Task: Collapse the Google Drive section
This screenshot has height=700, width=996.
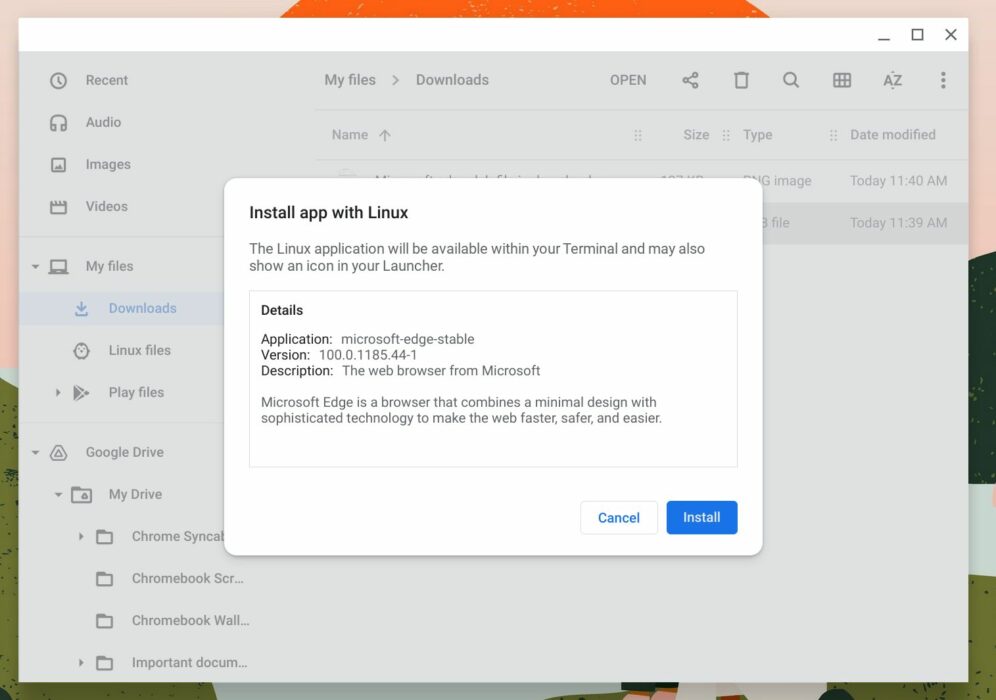Action: 35,452
